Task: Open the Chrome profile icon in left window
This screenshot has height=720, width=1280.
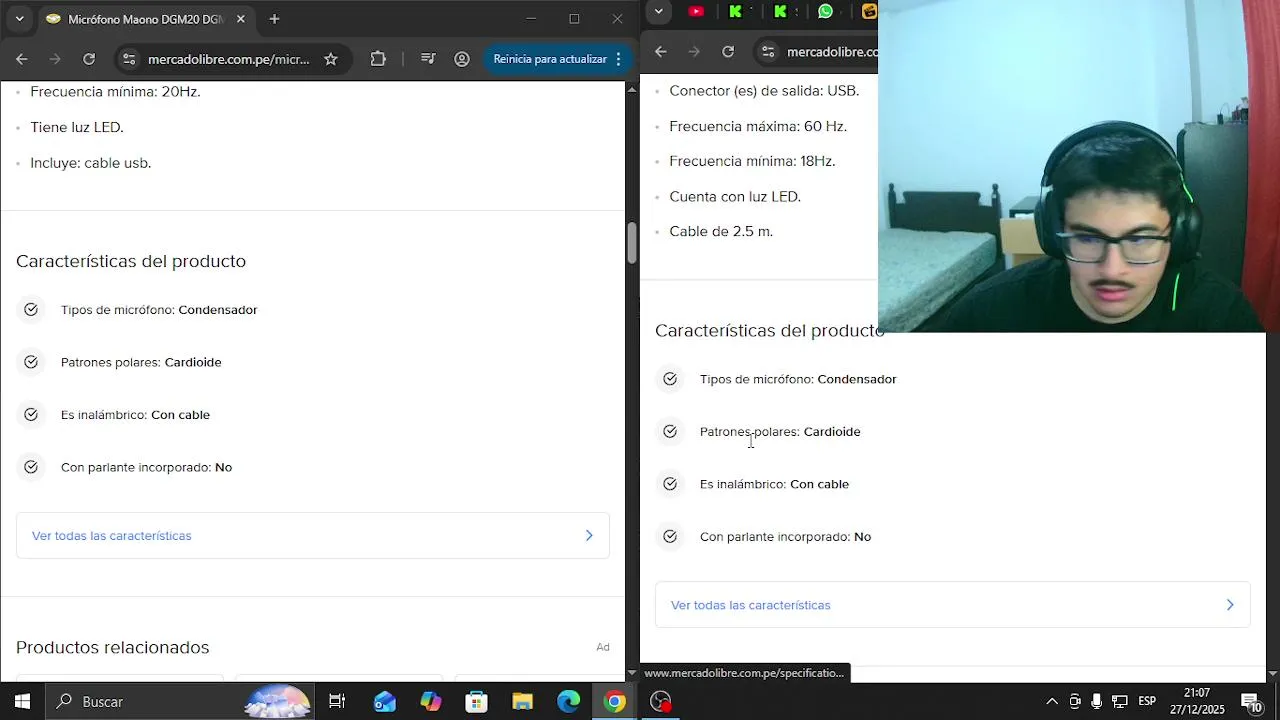Action: (x=462, y=59)
